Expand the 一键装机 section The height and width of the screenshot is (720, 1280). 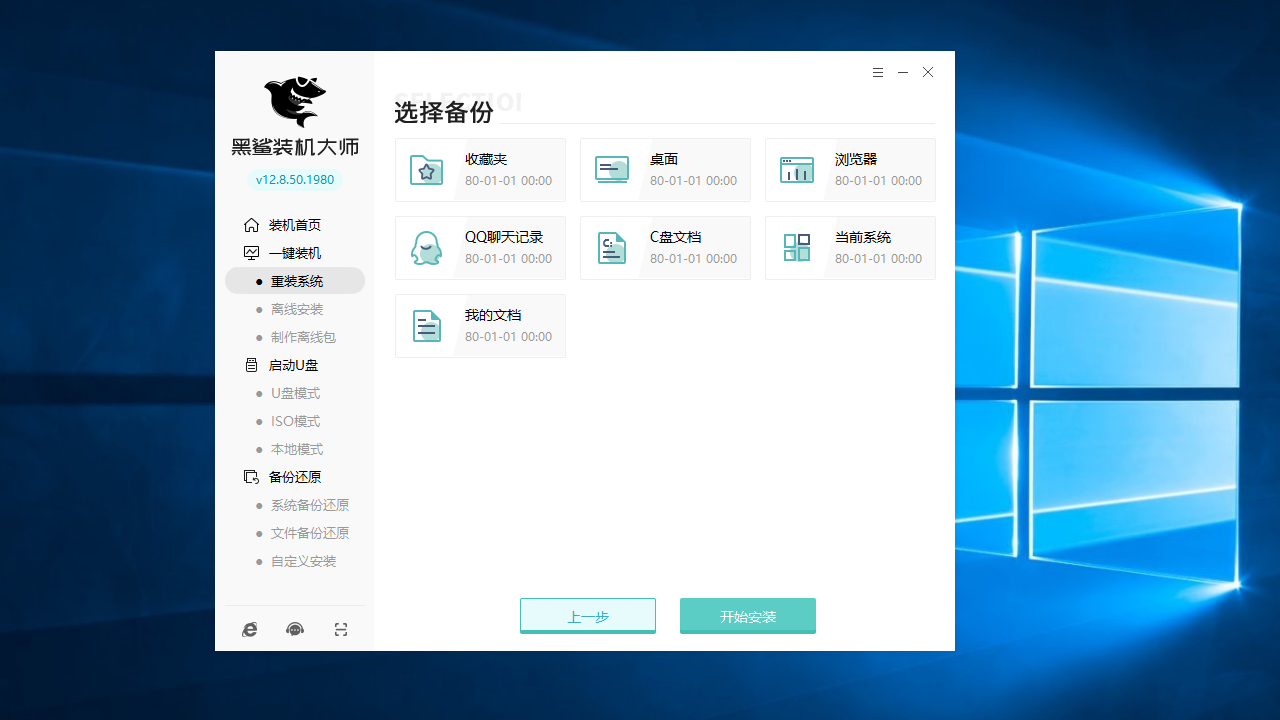click(294, 253)
